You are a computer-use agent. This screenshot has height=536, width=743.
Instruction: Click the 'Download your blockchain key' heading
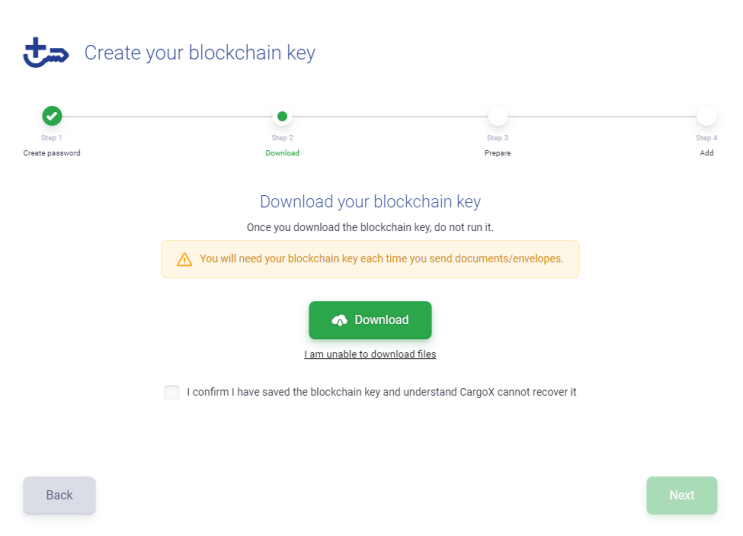pos(370,202)
